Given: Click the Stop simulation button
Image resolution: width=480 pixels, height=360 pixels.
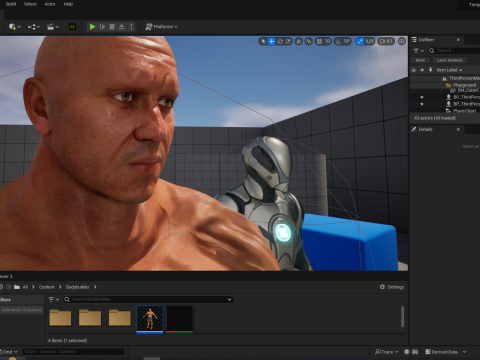Looking at the screenshot, I should 112,27.
